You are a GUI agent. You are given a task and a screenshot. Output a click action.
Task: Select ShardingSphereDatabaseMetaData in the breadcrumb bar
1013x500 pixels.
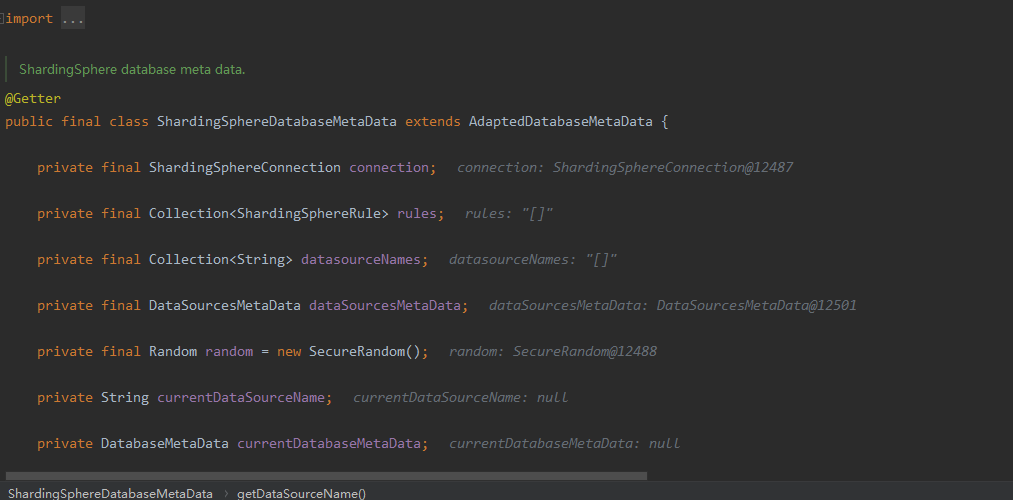pyautogui.click(x=110, y=494)
